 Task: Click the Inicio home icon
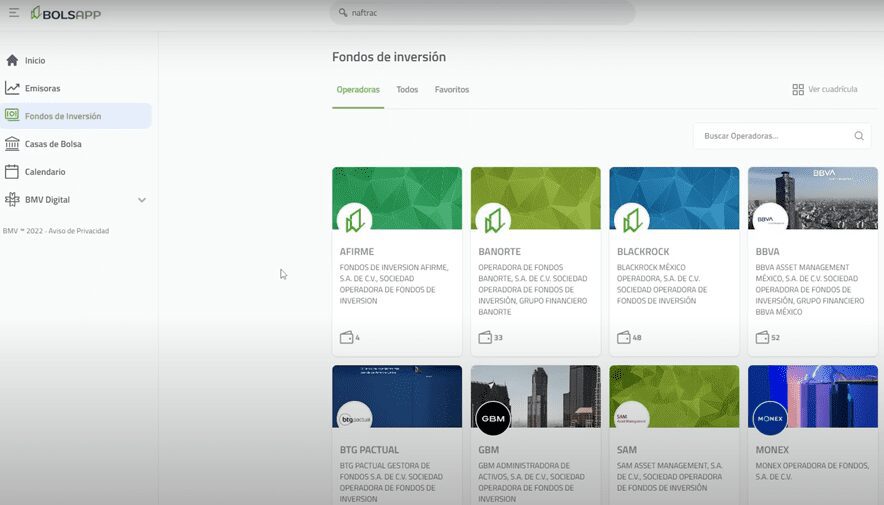12,60
